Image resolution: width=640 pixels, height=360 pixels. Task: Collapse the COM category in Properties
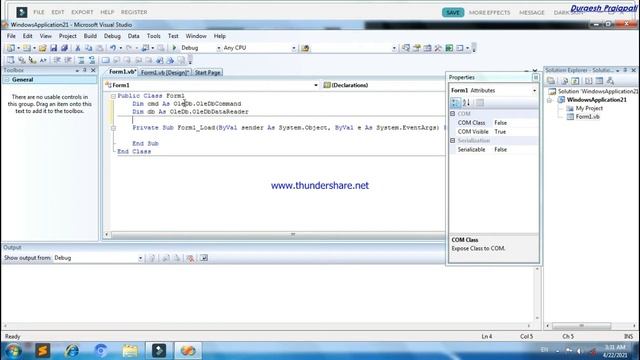[x=453, y=113]
